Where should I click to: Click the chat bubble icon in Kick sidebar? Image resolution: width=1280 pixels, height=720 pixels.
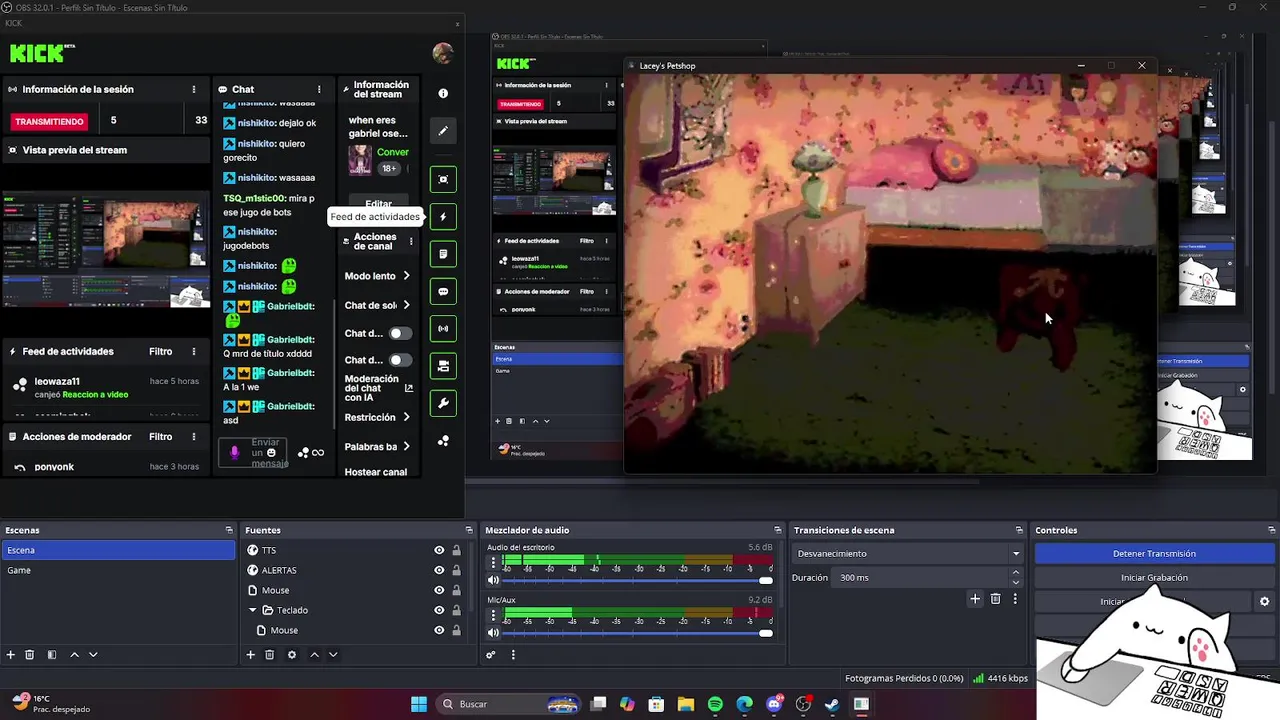pyautogui.click(x=443, y=292)
